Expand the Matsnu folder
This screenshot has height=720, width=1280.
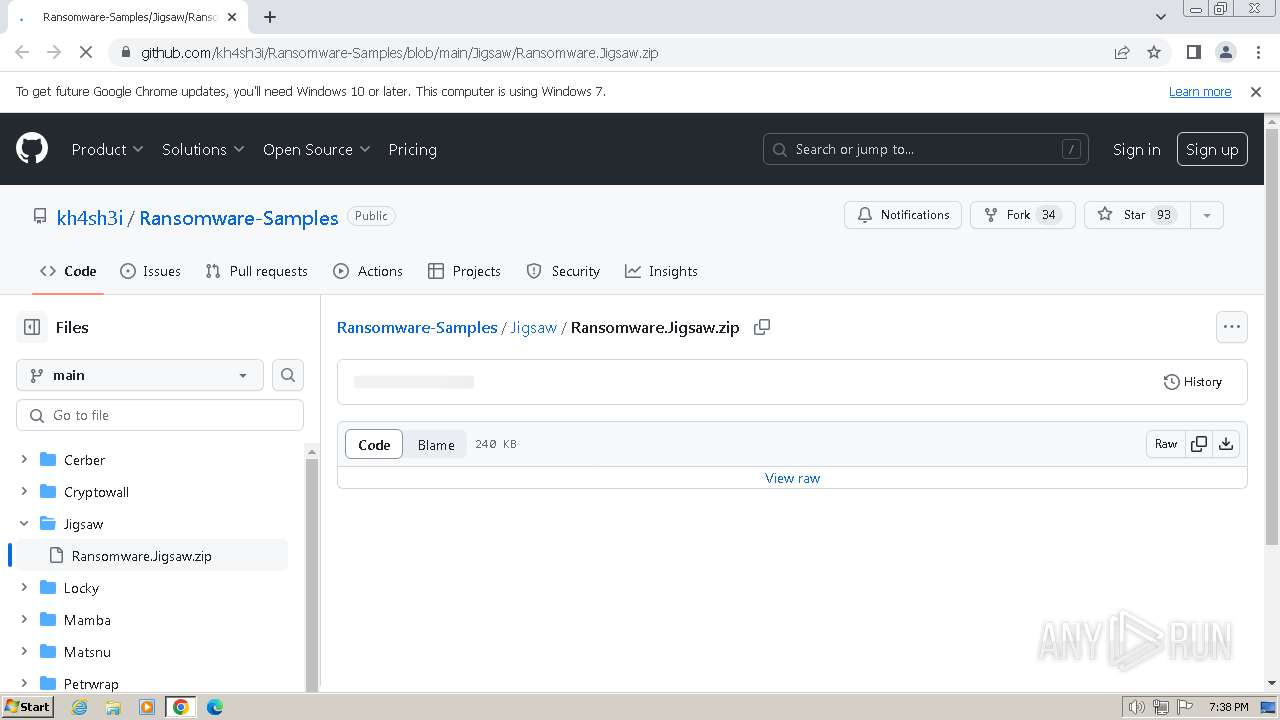click(x=24, y=652)
